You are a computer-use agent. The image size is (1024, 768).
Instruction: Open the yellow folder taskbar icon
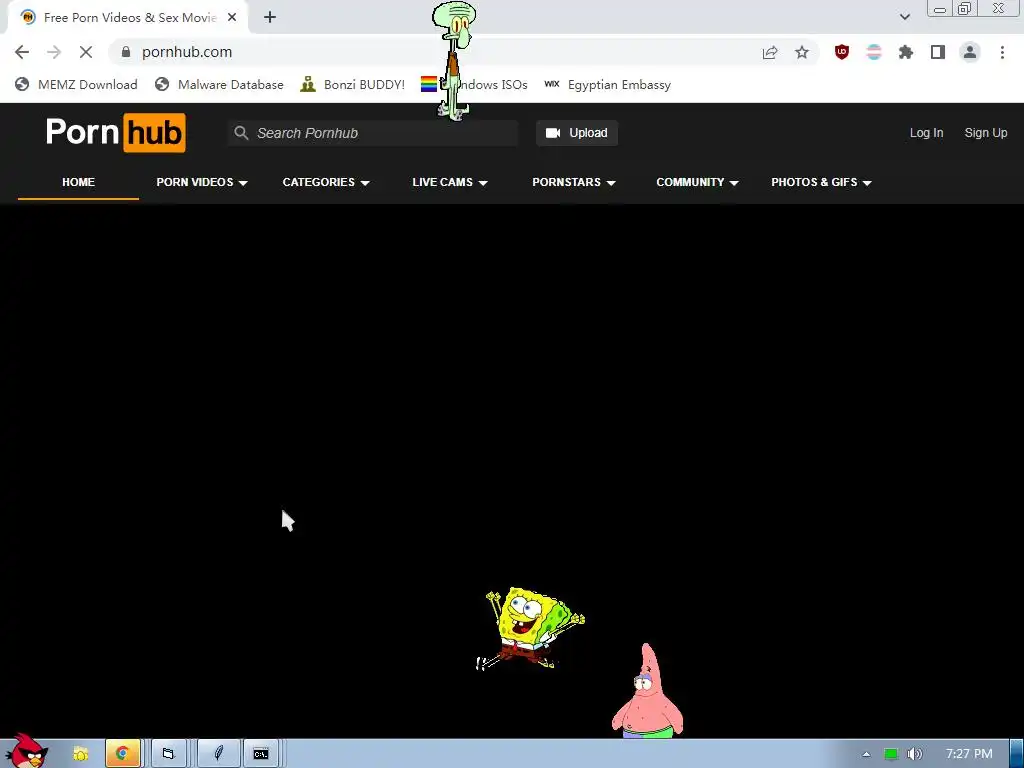click(x=80, y=754)
